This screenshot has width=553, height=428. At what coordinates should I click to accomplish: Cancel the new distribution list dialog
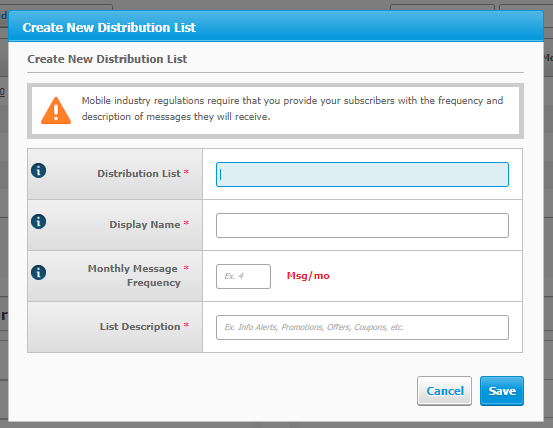click(x=444, y=391)
